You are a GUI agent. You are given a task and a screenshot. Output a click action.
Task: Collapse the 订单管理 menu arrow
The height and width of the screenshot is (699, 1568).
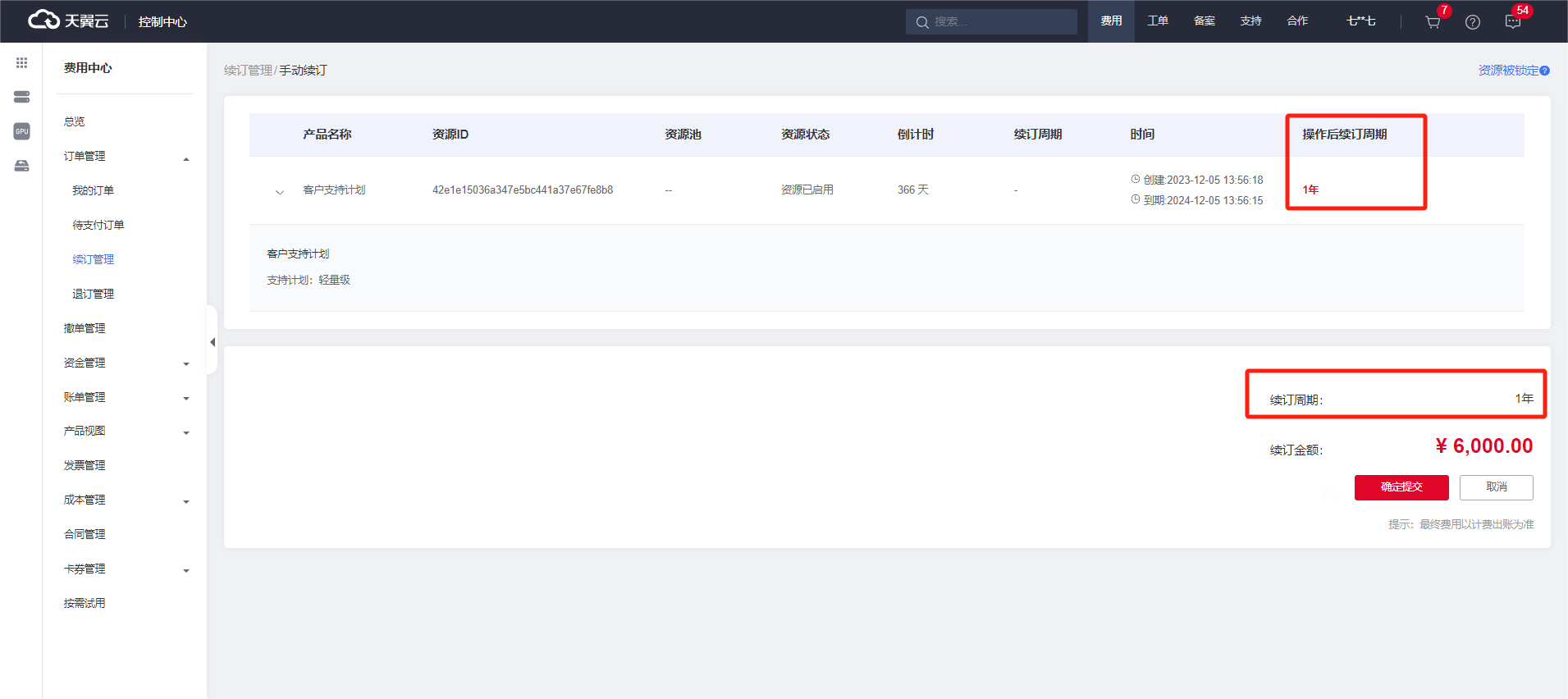[x=186, y=159]
